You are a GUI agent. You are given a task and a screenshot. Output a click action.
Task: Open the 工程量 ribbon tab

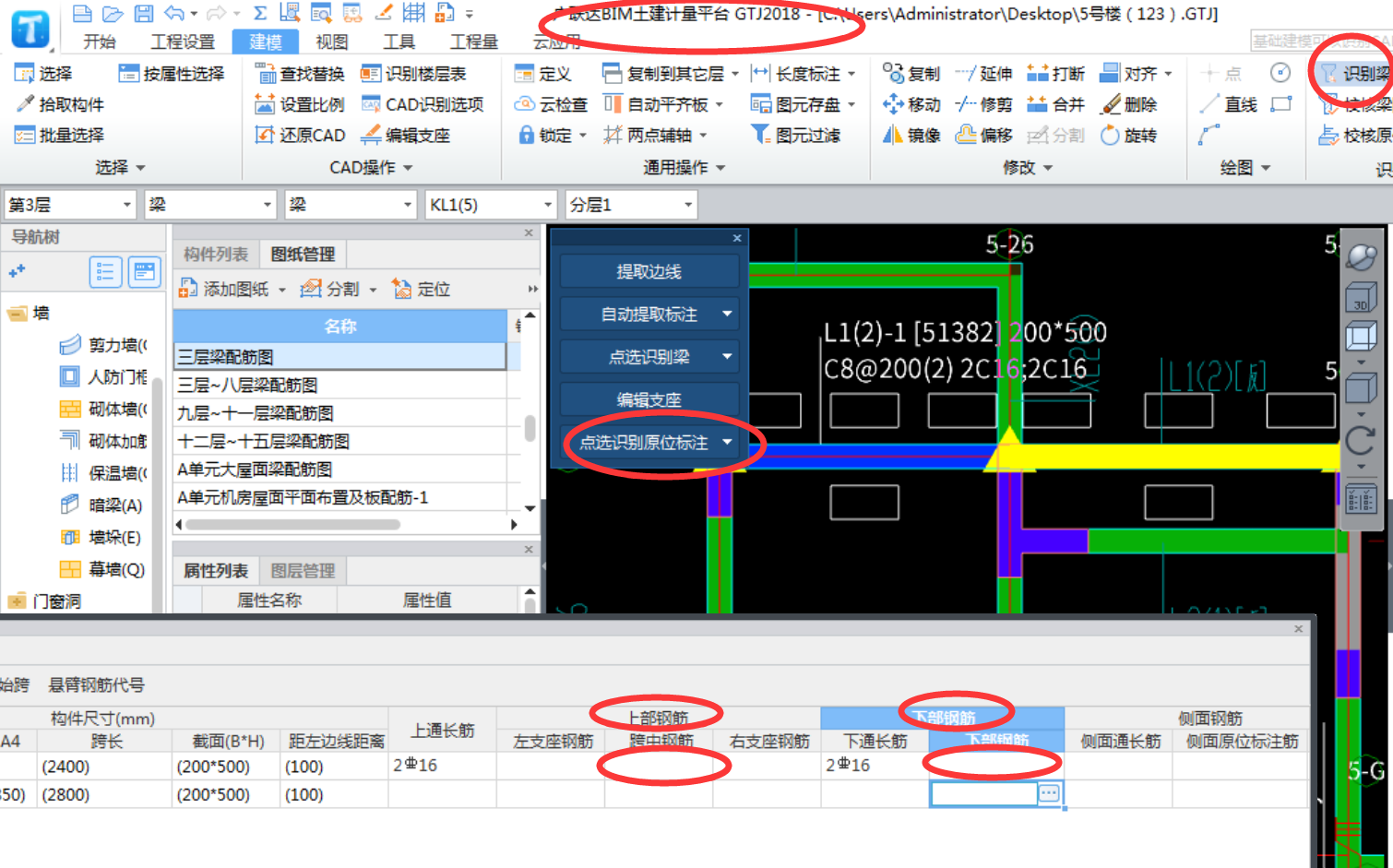pos(474,42)
